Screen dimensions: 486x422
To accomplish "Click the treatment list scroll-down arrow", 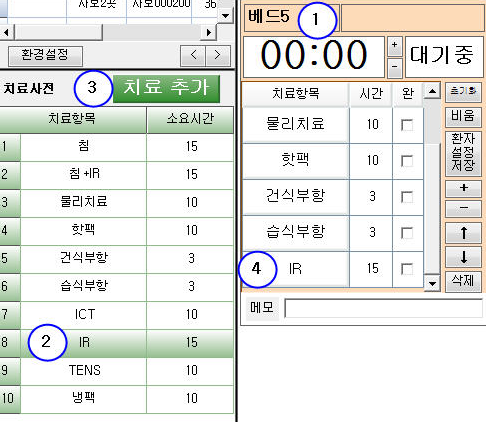I will click(x=432, y=284).
